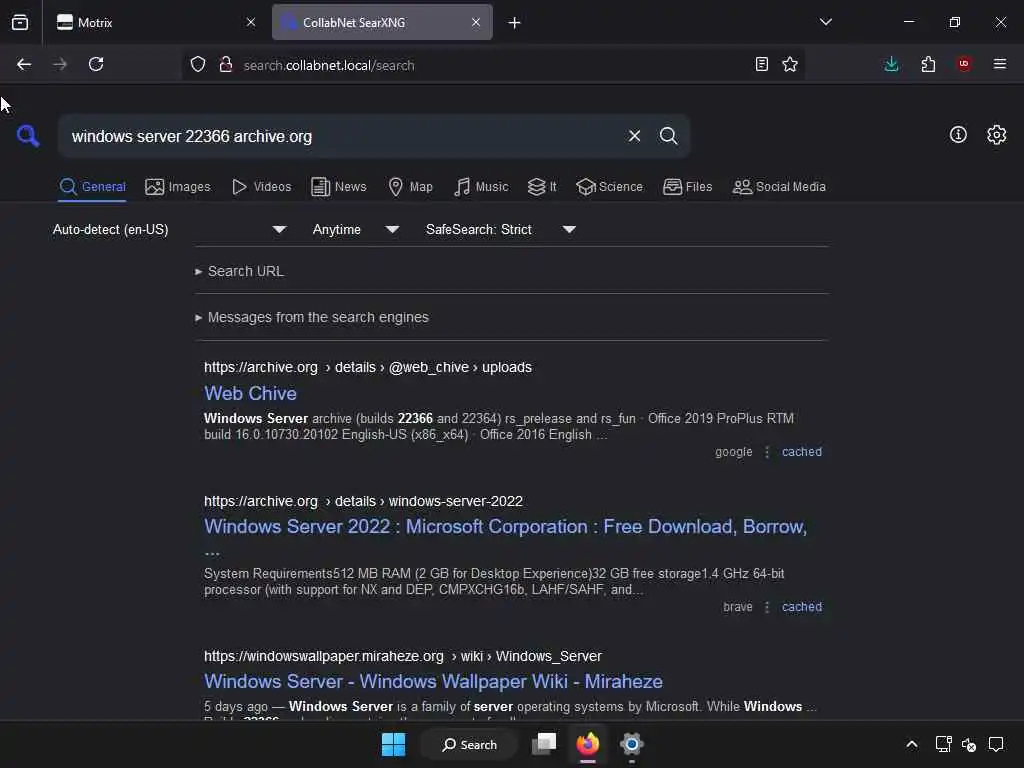
Task: Click the archive.org windows-server-2022 URL
Action: 363,501
